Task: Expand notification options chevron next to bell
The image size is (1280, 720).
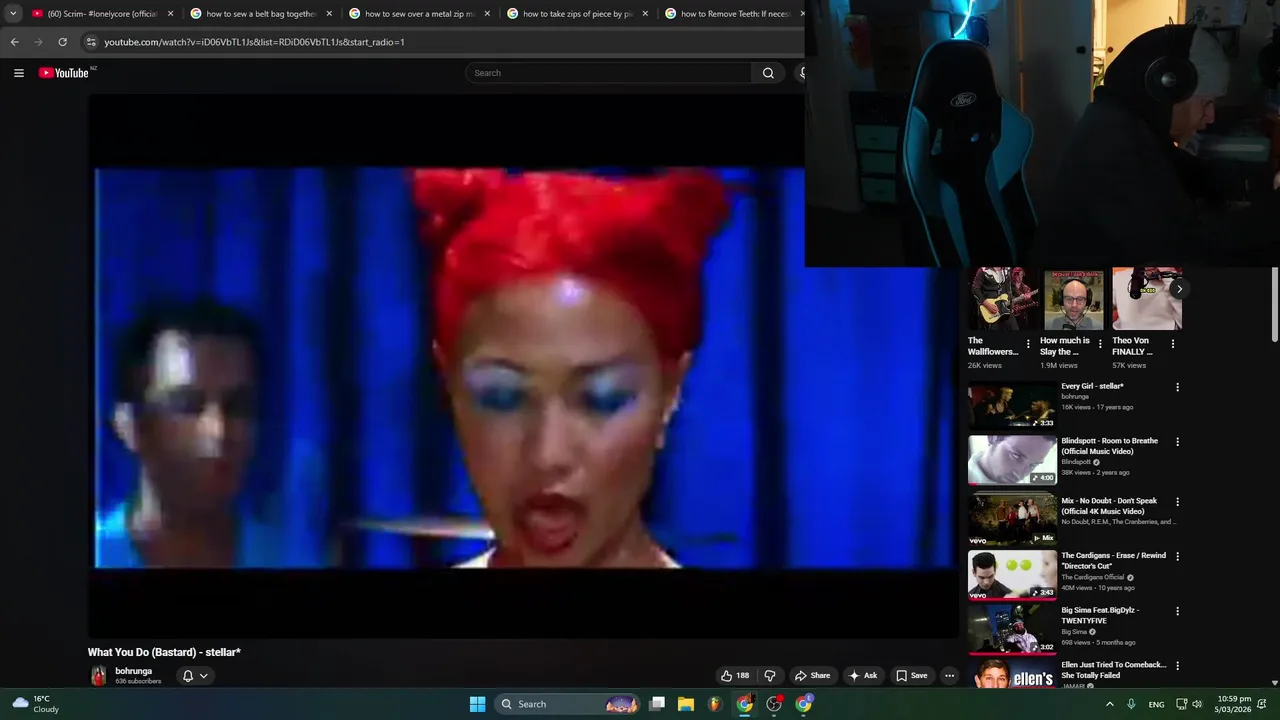Action: [x=203, y=676]
